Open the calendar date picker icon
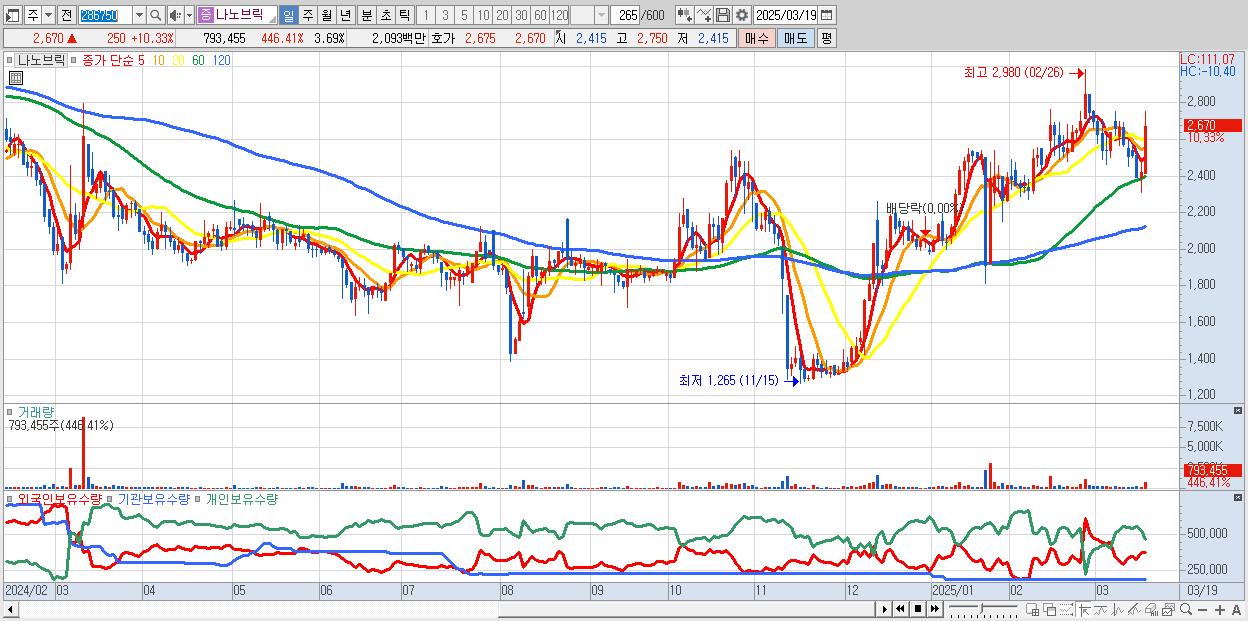The width and height of the screenshot is (1248, 621). pos(826,15)
